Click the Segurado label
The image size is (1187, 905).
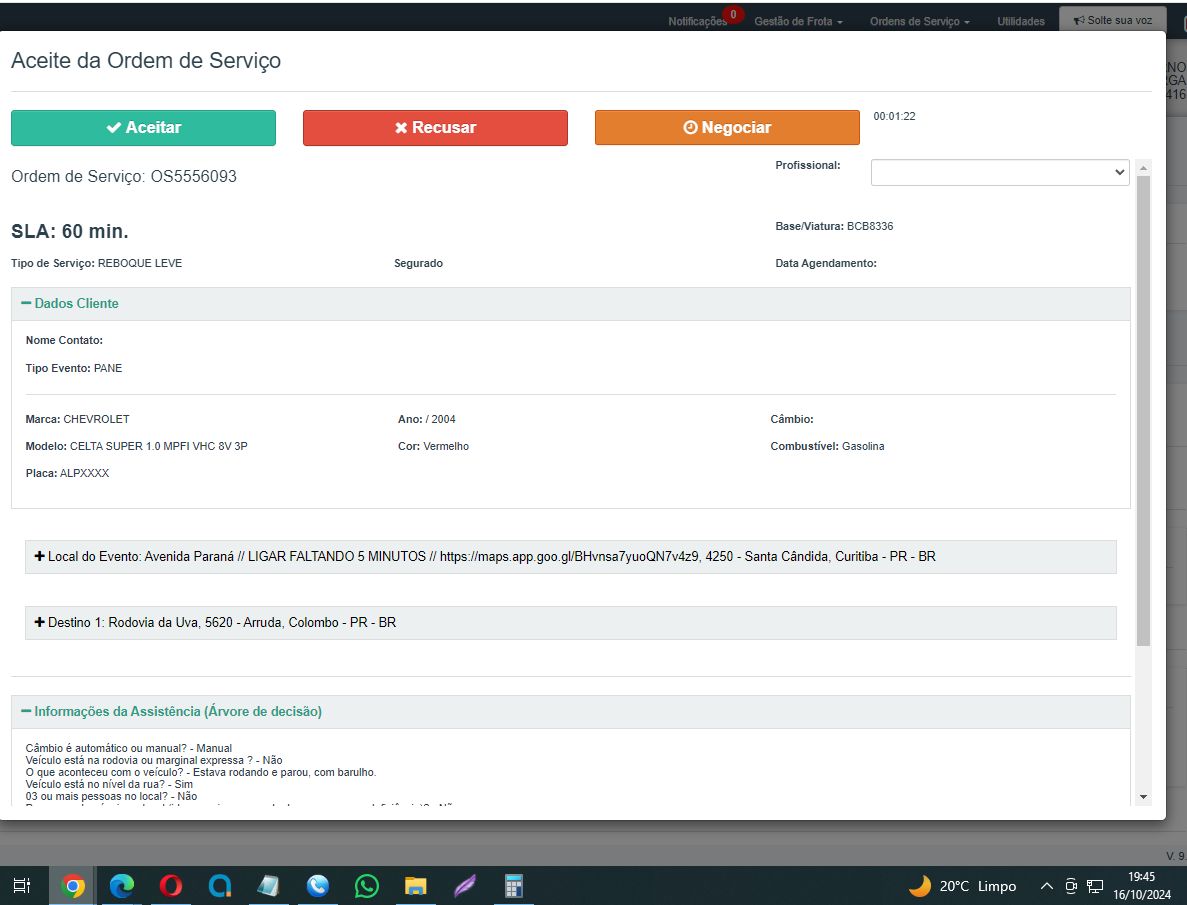(x=419, y=264)
